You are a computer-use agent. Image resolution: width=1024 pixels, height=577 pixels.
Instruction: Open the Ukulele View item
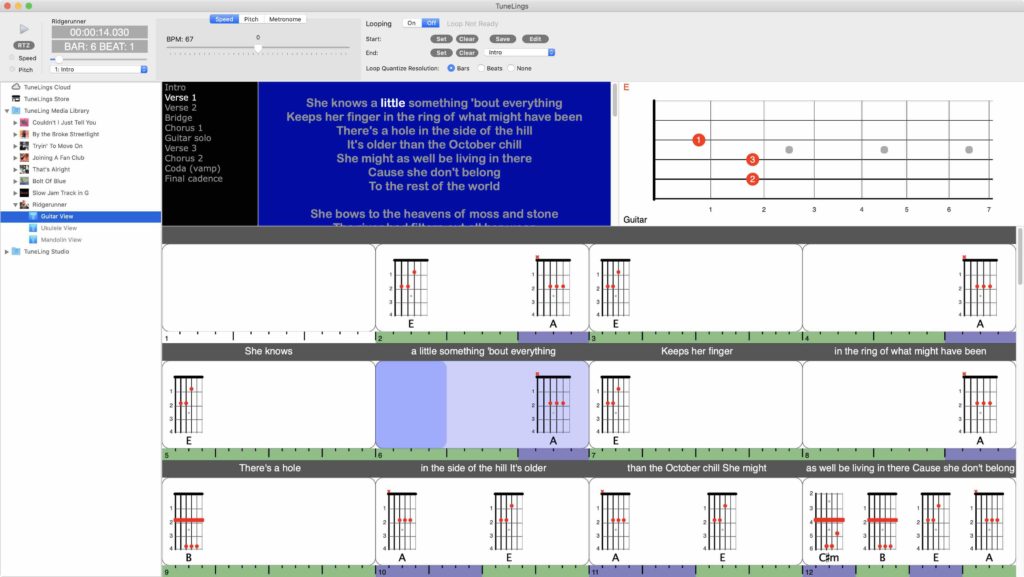click(x=59, y=228)
